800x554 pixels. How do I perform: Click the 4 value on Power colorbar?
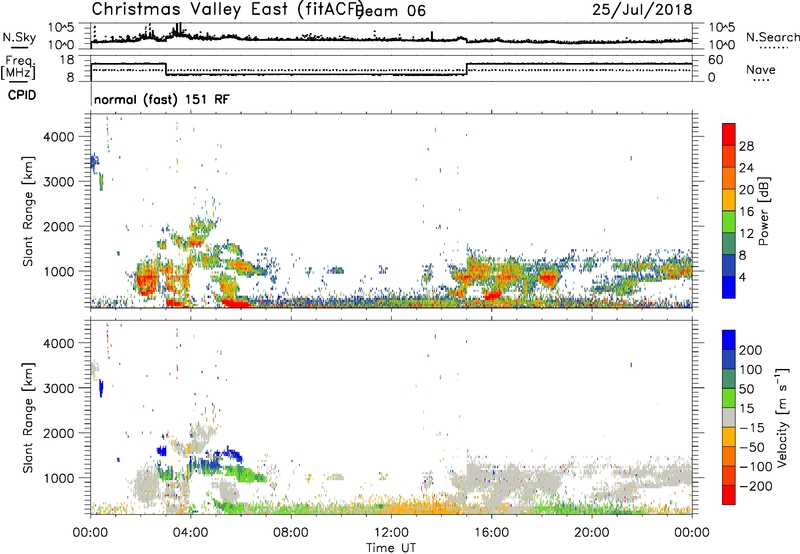742,277
